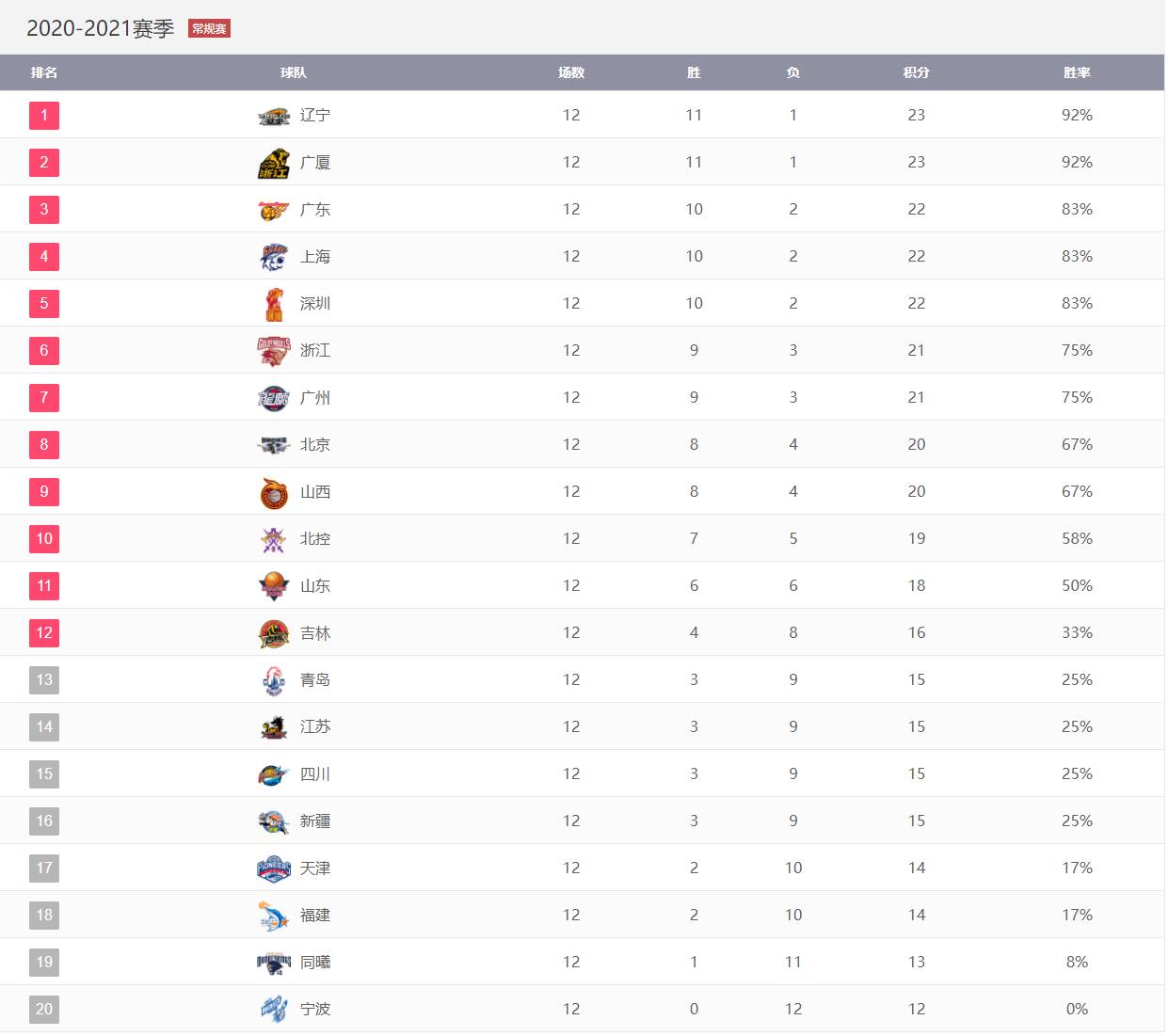This screenshot has width=1168, height=1036.
Task: Click the 吉林 team logo
Action: 274,633
